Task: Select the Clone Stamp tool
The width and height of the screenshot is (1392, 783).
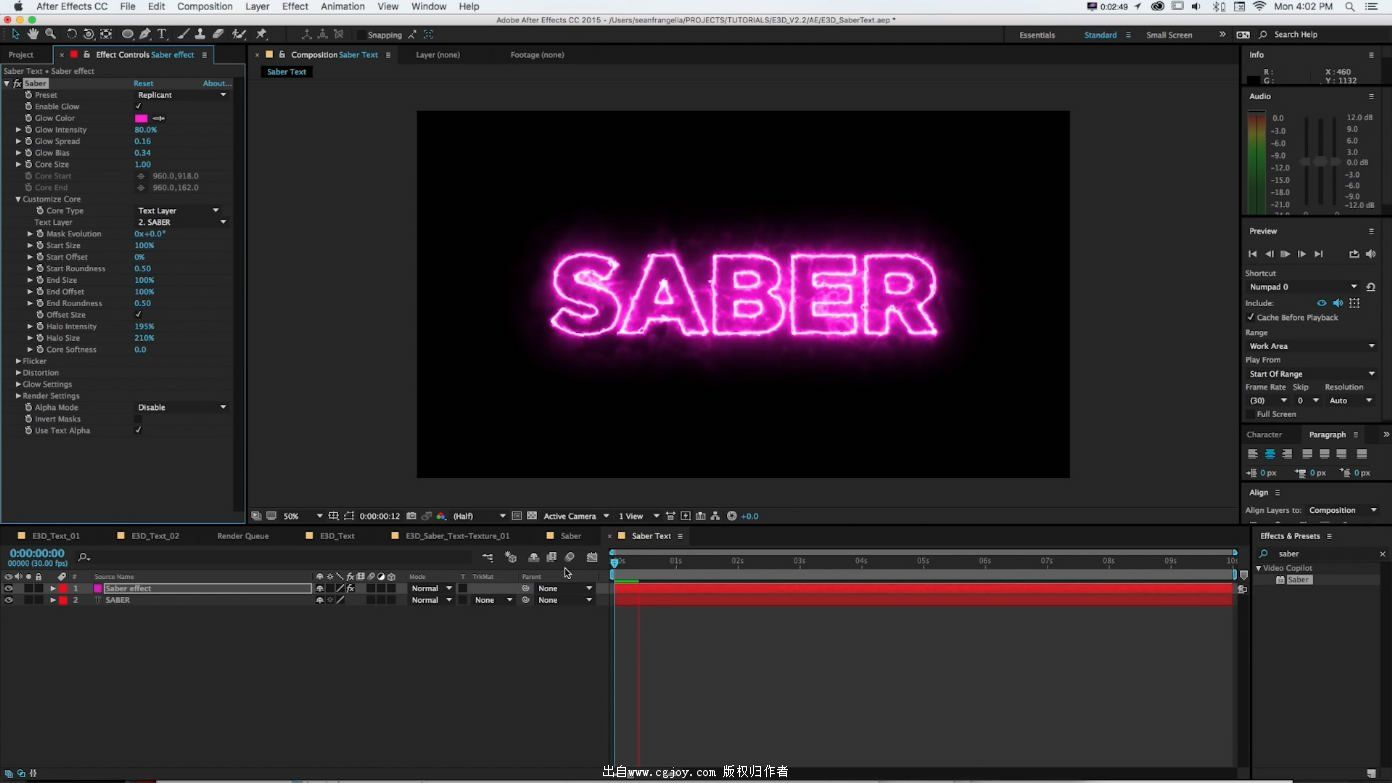Action: [x=200, y=34]
